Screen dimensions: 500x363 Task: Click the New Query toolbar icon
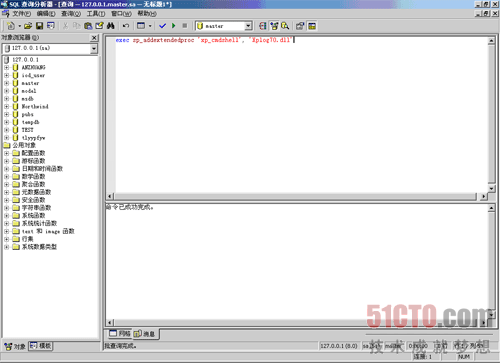11,26
